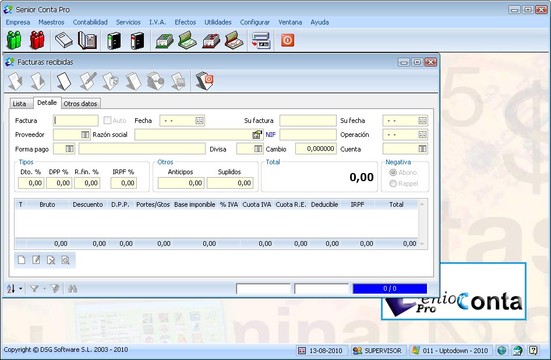Open the red people icon in main toolbar
The image size is (551, 360).
coord(37,40)
